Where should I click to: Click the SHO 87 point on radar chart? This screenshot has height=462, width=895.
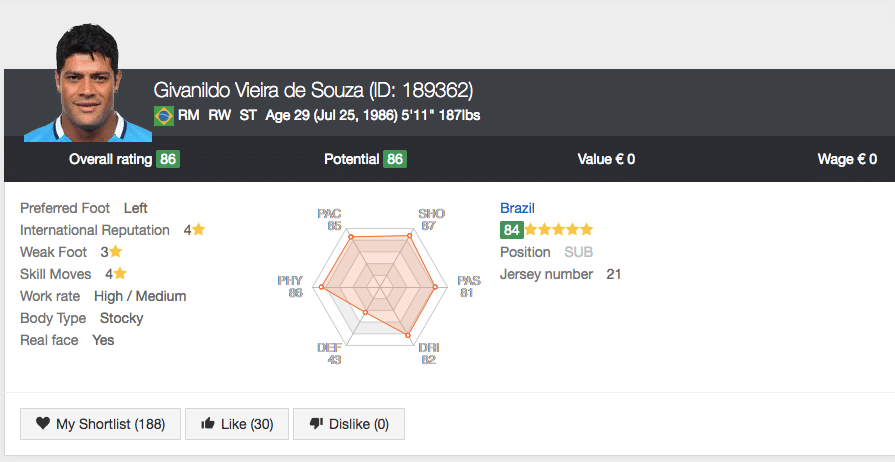[x=409, y=236]
